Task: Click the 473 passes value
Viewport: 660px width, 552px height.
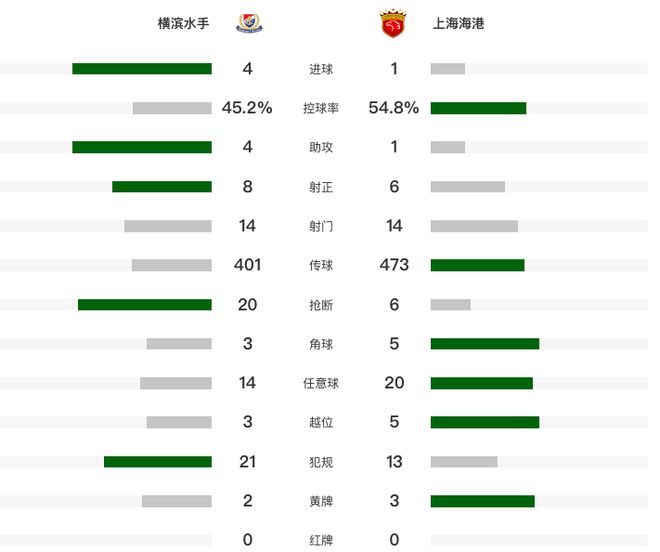Action: [394, 265]
